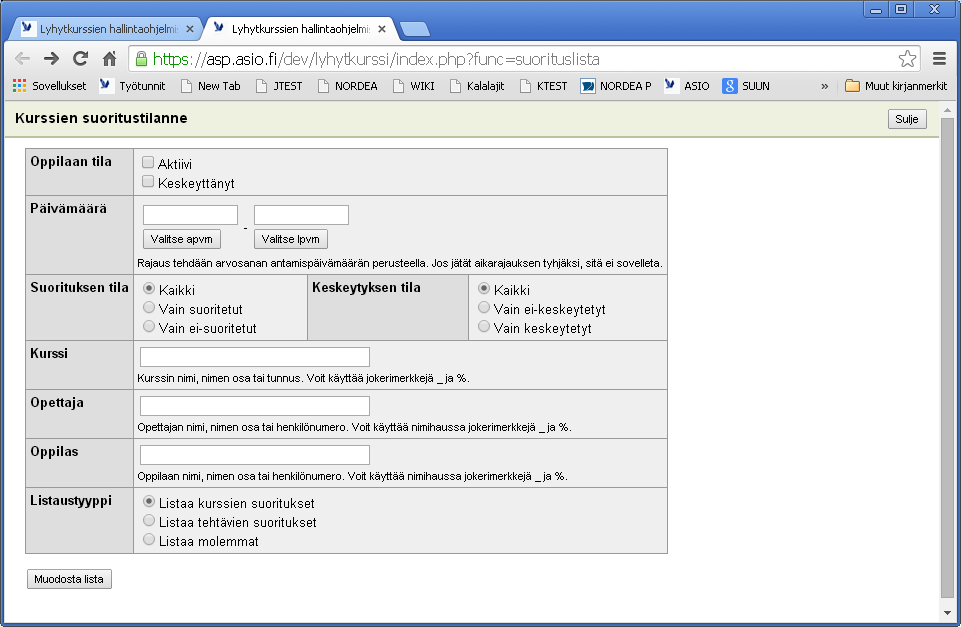Switch to the first Lyhytkurssien hallintaohjelmisto tab
Viewport: 961px width, 627px height.
tap(107, 29)
